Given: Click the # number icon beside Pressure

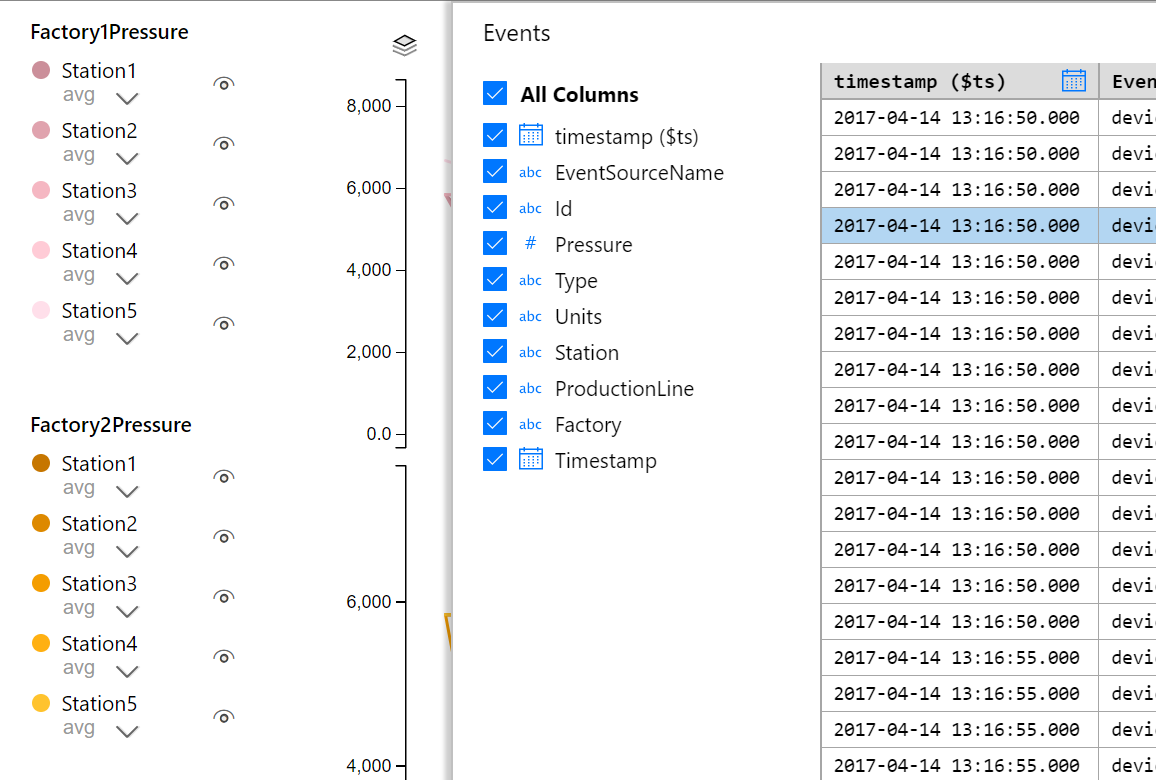Looking at the screenshot, I should point(531,244).
